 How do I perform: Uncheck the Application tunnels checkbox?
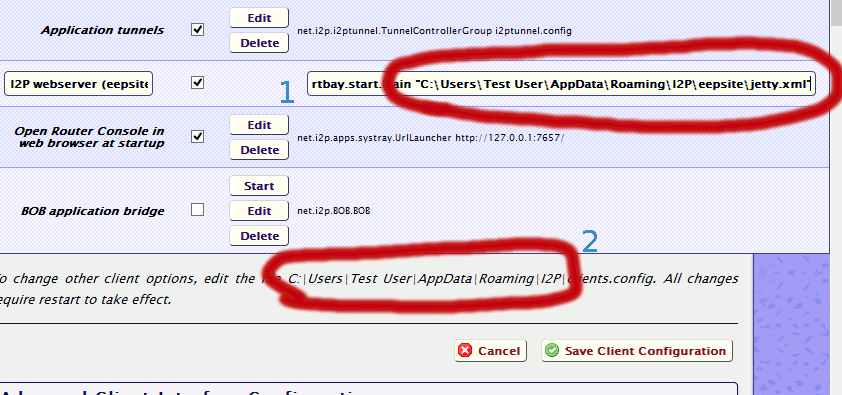coord(198,30)
